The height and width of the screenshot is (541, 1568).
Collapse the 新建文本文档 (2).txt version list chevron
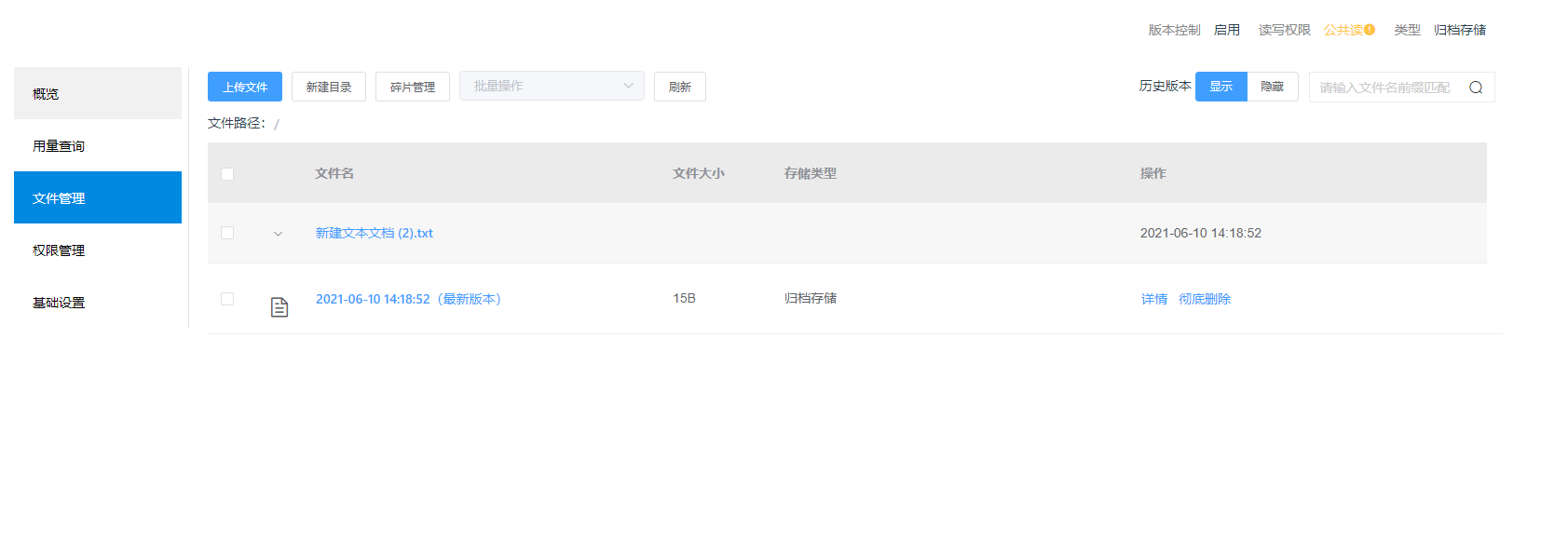(x=278, y=234)
